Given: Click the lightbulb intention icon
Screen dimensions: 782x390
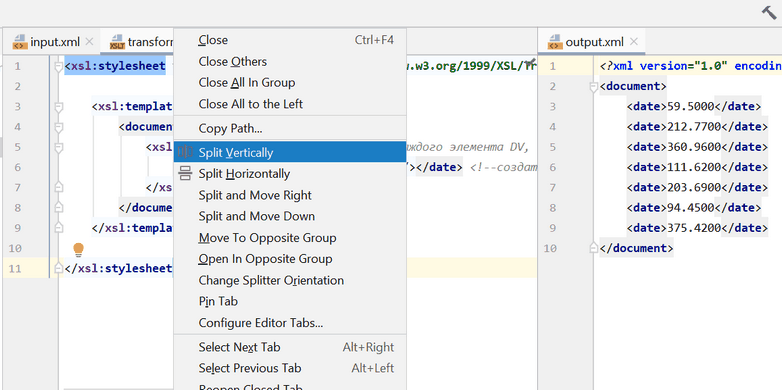Looking at the screenshot, I should pyautogui.click(x=78, y=249).
